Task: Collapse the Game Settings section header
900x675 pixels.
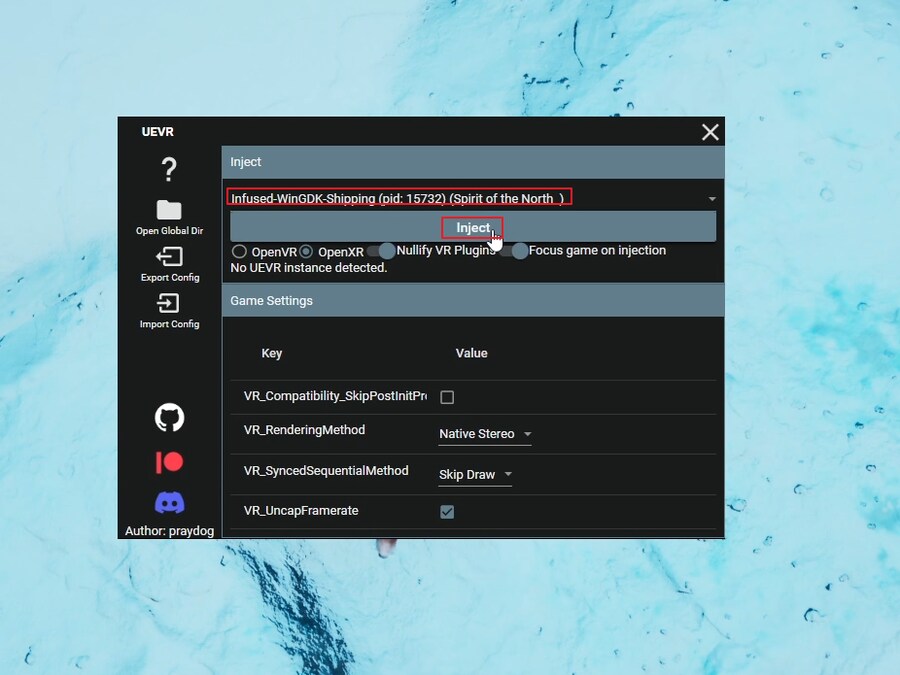Action: click(x=472, y=300)
